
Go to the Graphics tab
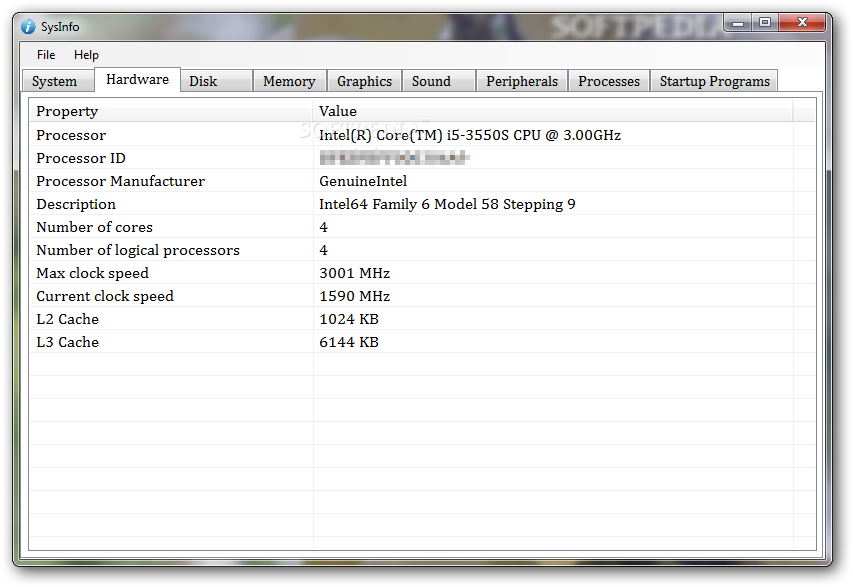click(364, 81)
